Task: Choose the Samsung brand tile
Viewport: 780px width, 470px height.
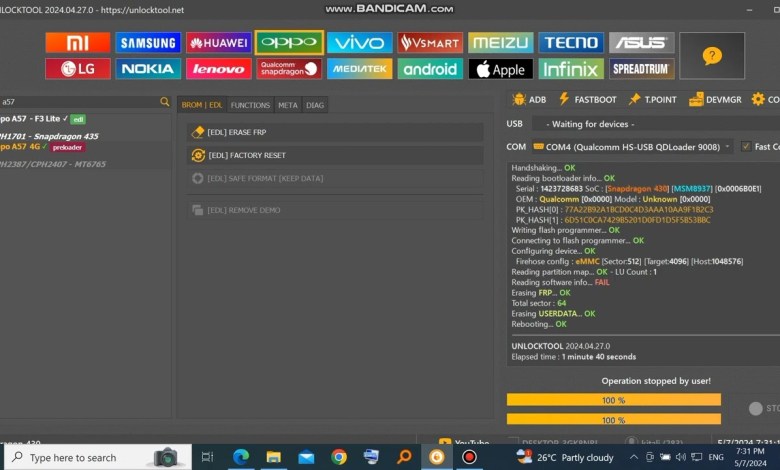Action: 148,43
